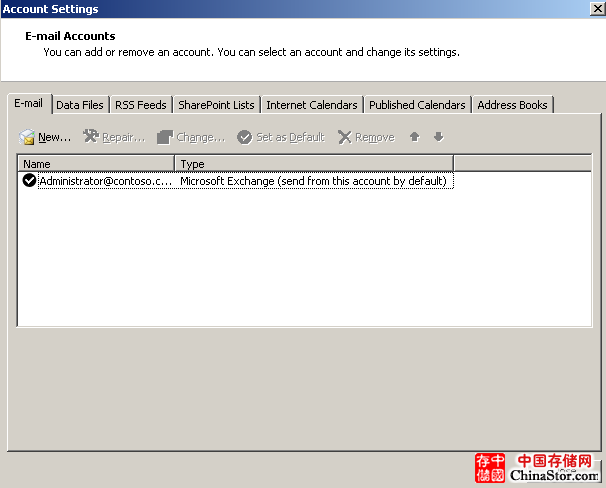
Task: Sort accounts by the Type column header
Action: click(314, 164)
